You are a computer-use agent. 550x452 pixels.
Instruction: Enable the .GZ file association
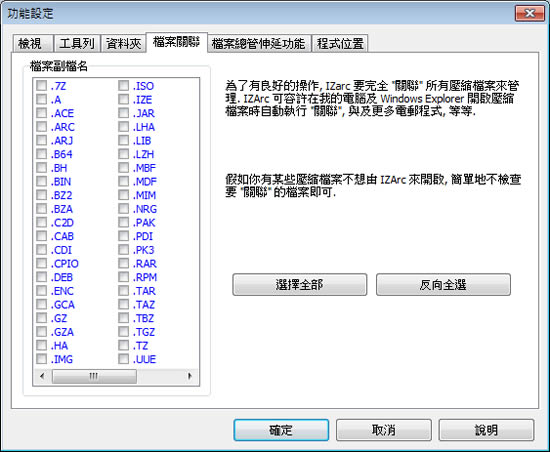tap(41, 318)
